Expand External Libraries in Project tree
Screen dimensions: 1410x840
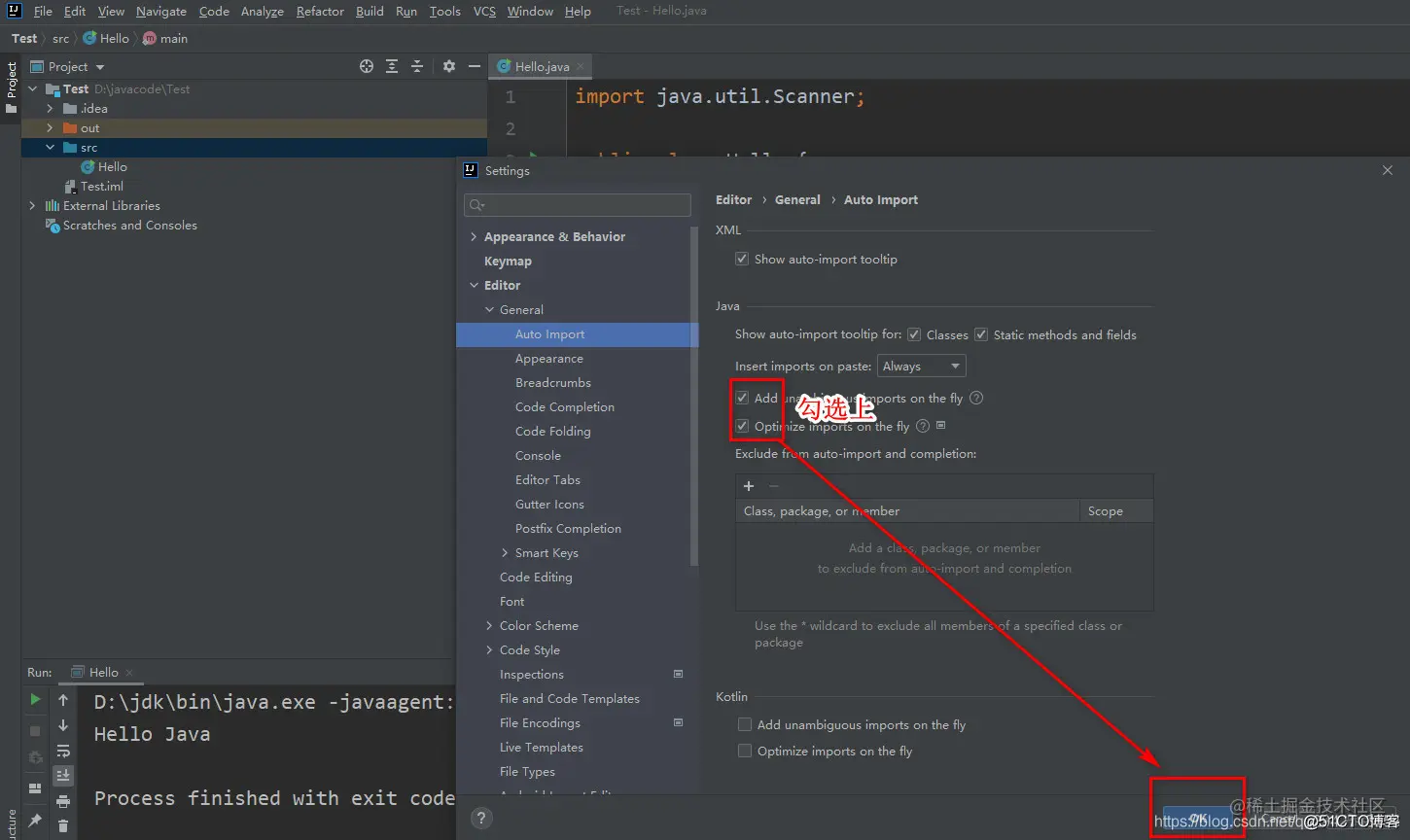pos(32,205)
